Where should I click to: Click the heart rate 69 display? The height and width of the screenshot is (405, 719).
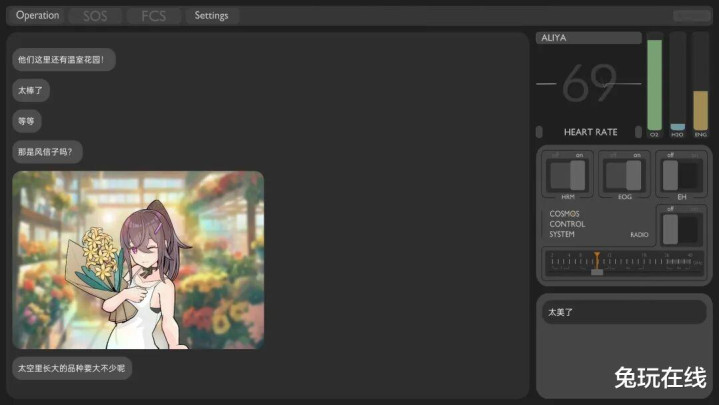point(589,83)
